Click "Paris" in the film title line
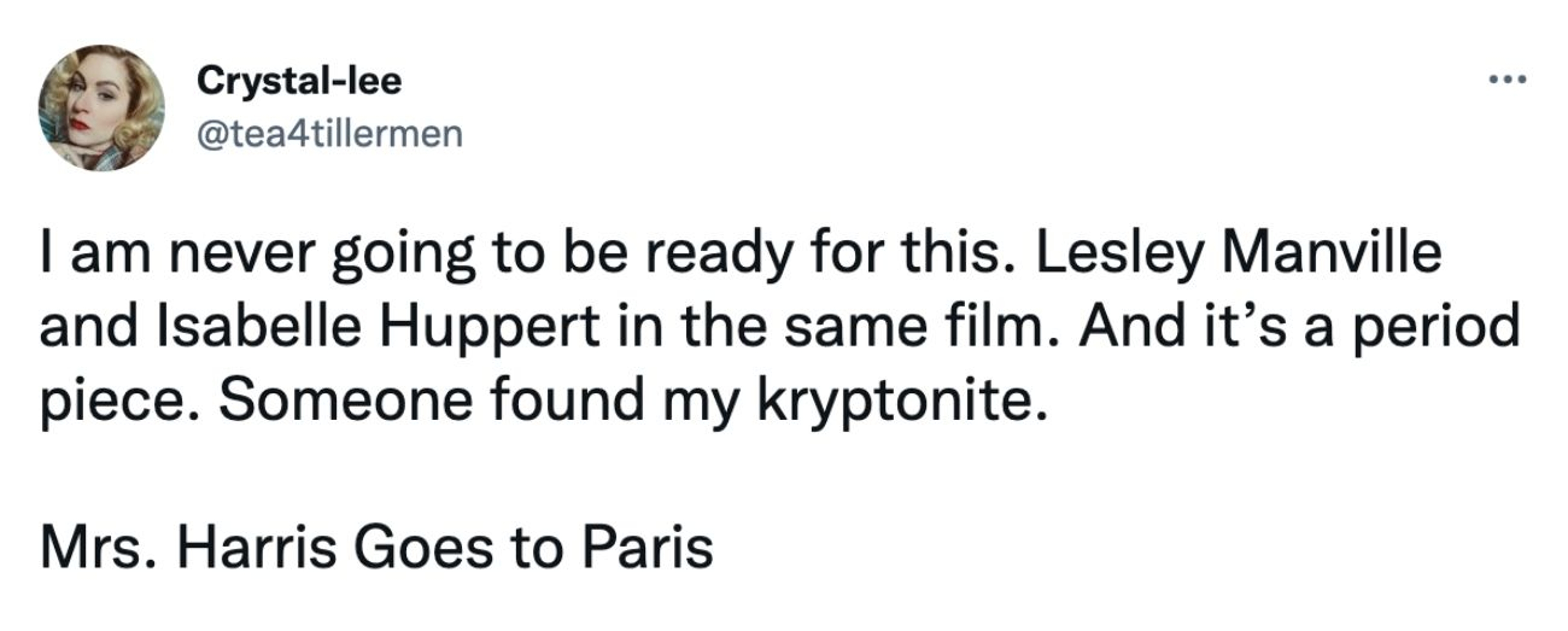The width and height of the screenshot is (1568, 631). coord(648,548)
